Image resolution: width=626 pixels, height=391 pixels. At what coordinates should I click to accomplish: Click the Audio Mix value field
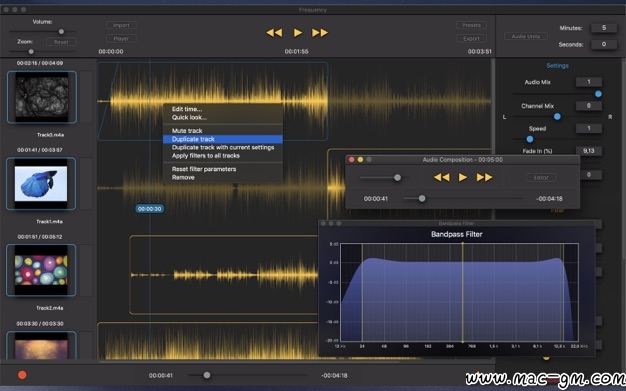tap(588, 82)
